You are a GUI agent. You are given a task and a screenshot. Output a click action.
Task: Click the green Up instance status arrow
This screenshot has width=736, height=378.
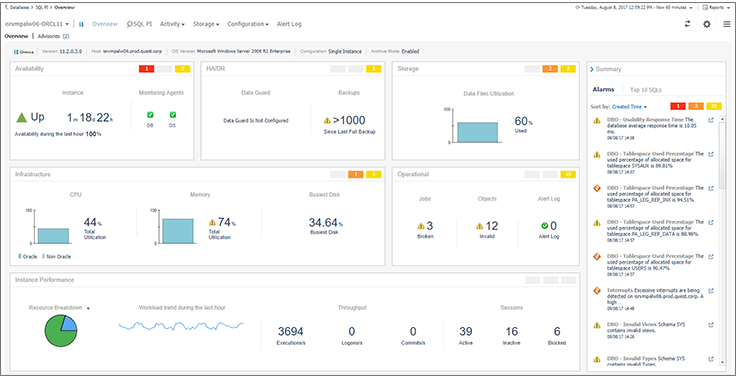point(22,117)
